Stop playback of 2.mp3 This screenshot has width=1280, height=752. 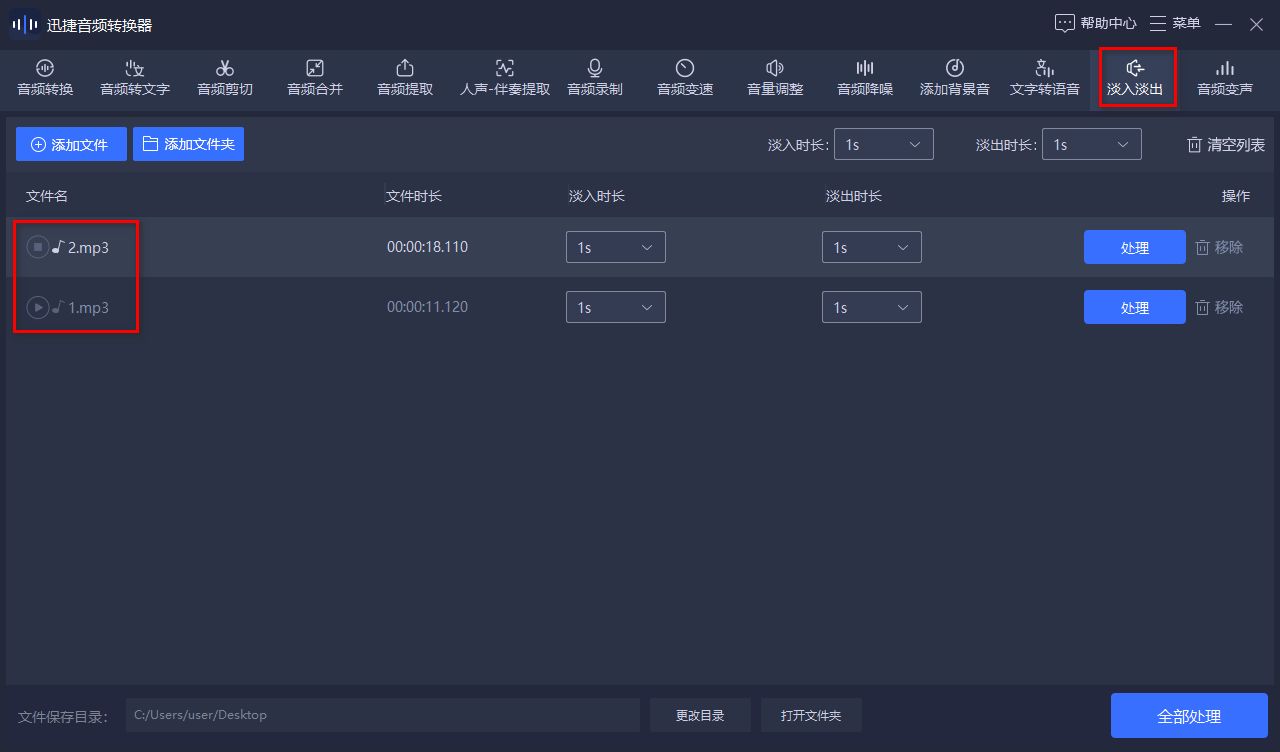pos(37,247)
